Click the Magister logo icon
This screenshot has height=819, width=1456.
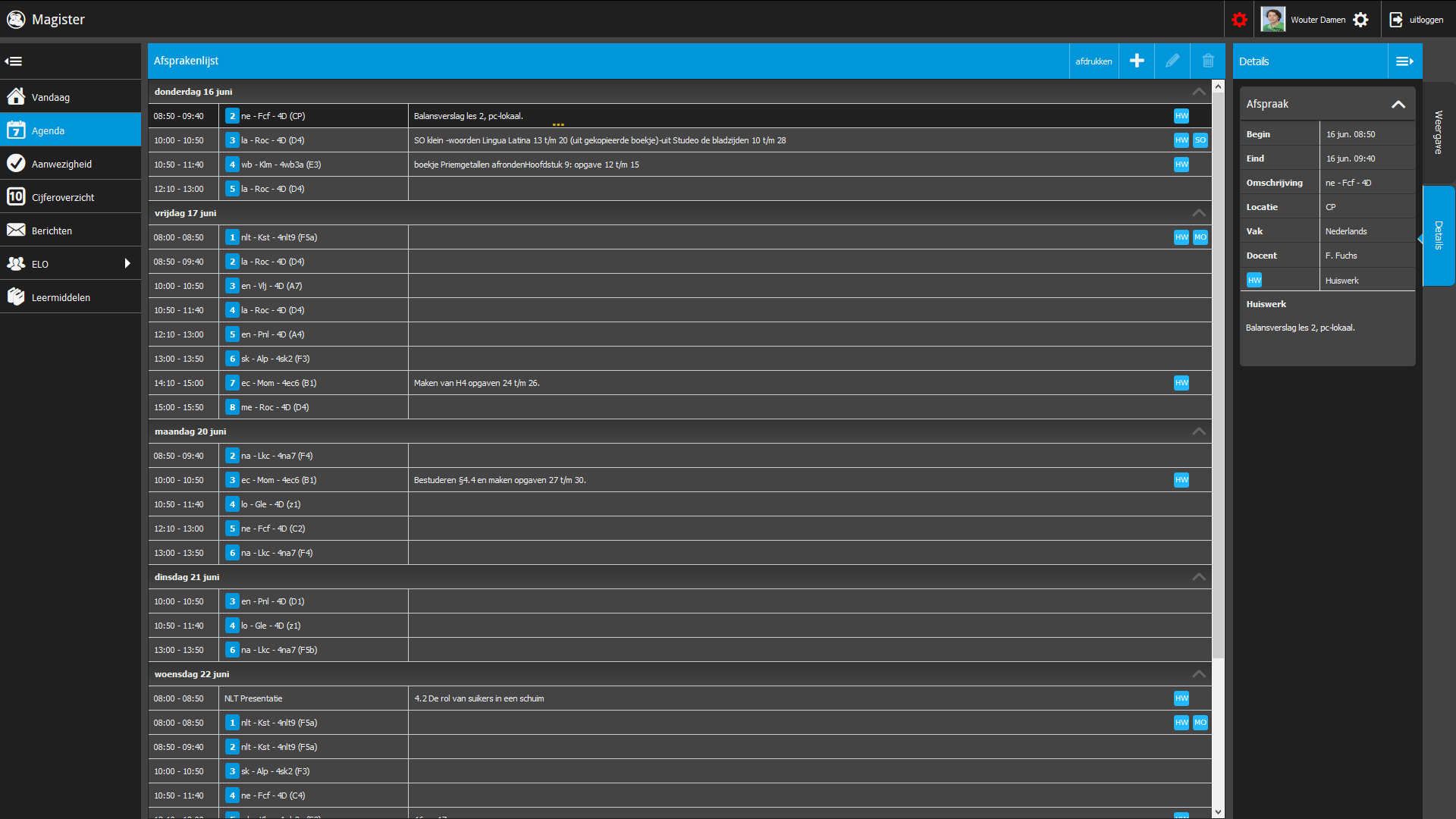[x=16, y=19]
